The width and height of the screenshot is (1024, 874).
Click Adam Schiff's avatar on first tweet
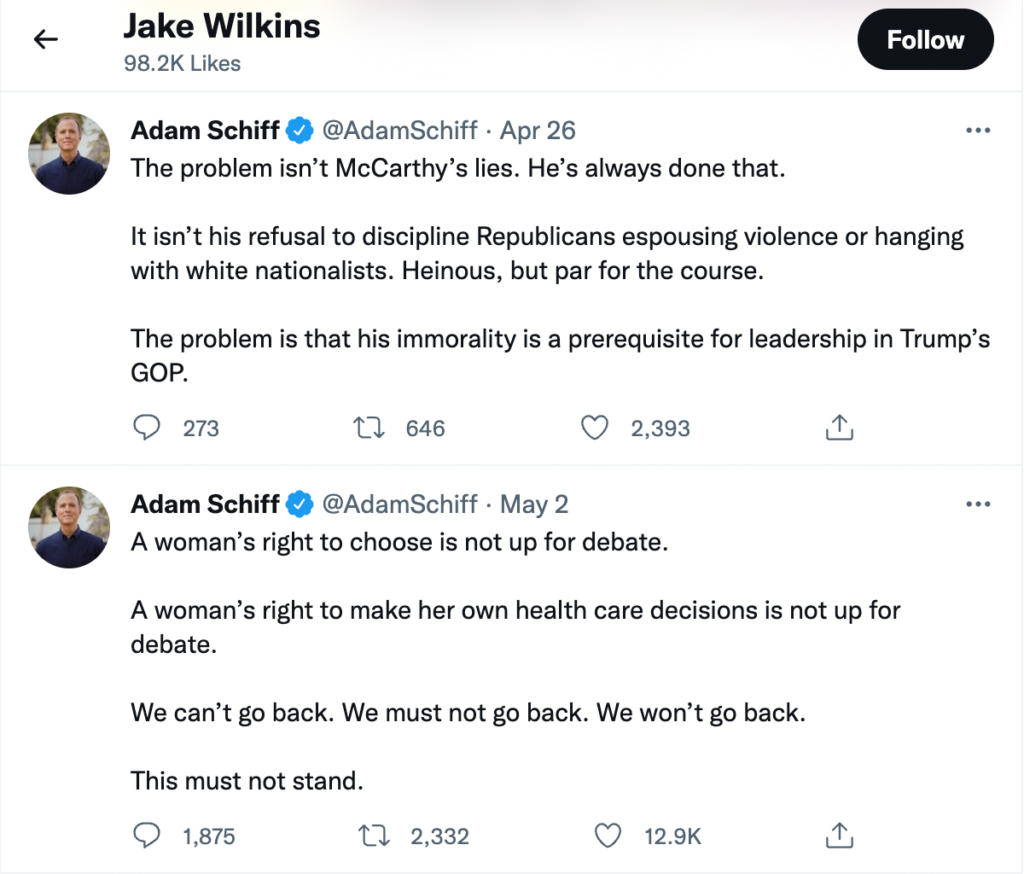70,153
